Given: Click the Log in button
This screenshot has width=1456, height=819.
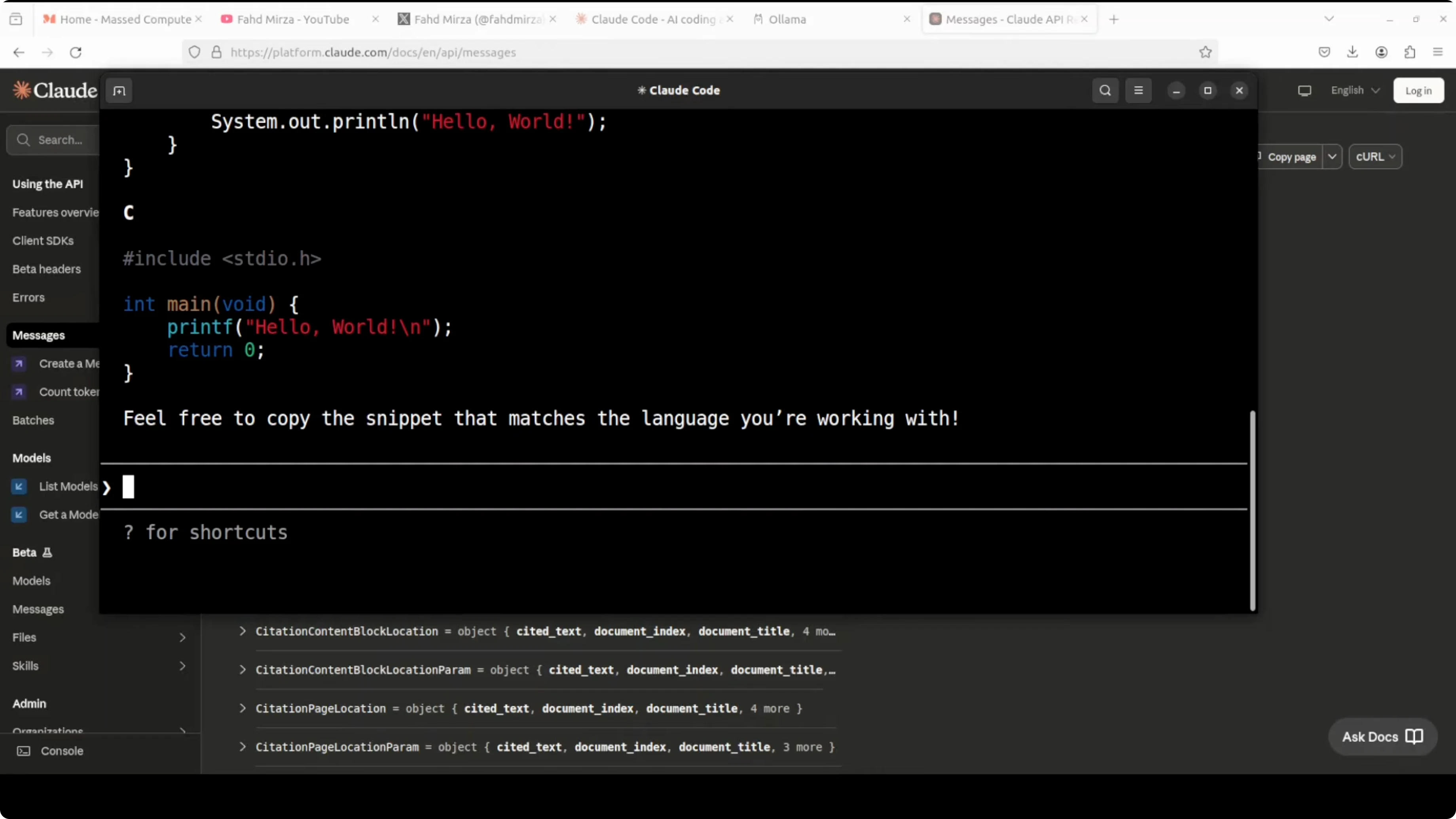Looking at the screenshot, I should 1418,91.
